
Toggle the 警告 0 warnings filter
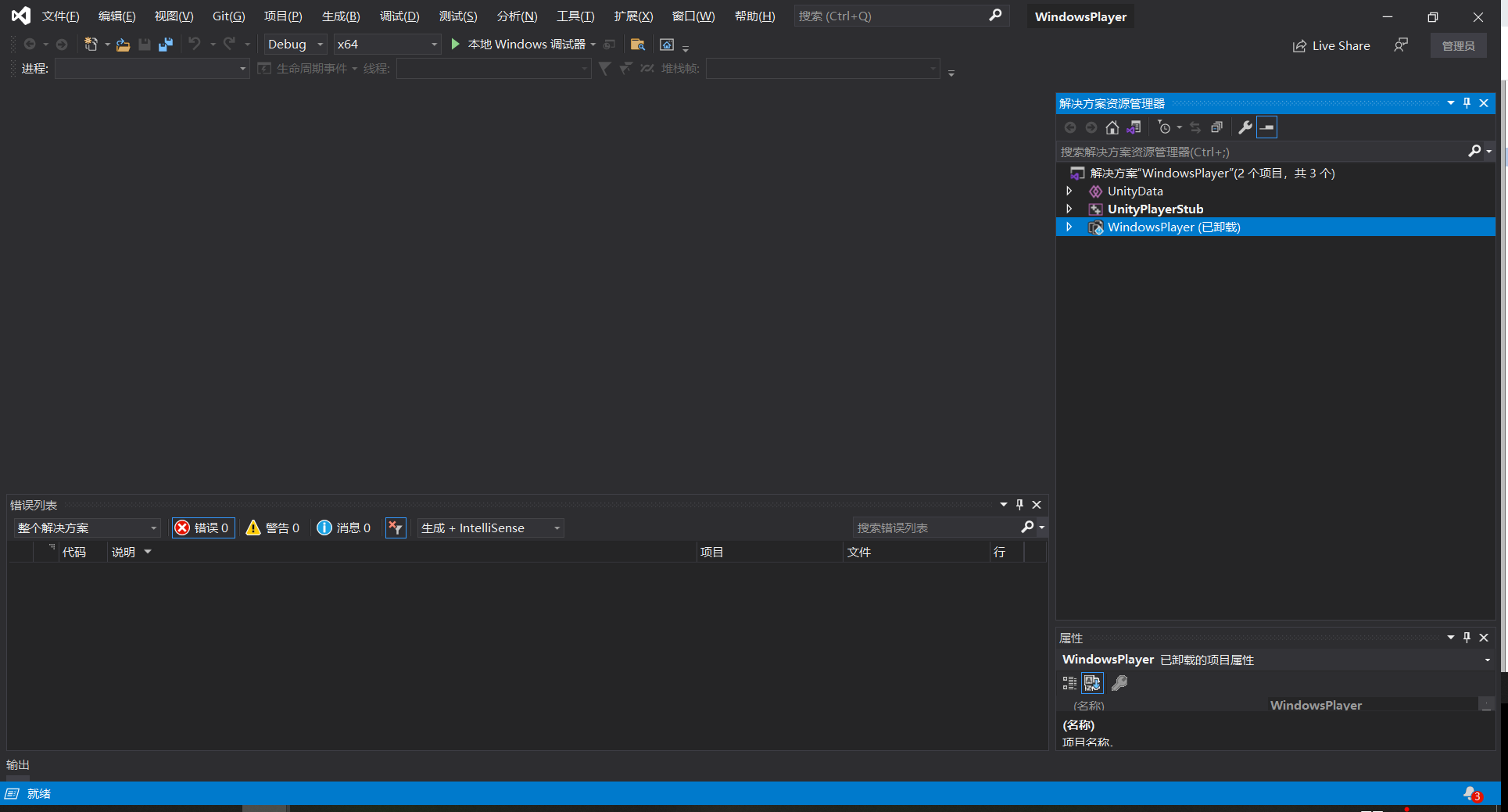273,528
